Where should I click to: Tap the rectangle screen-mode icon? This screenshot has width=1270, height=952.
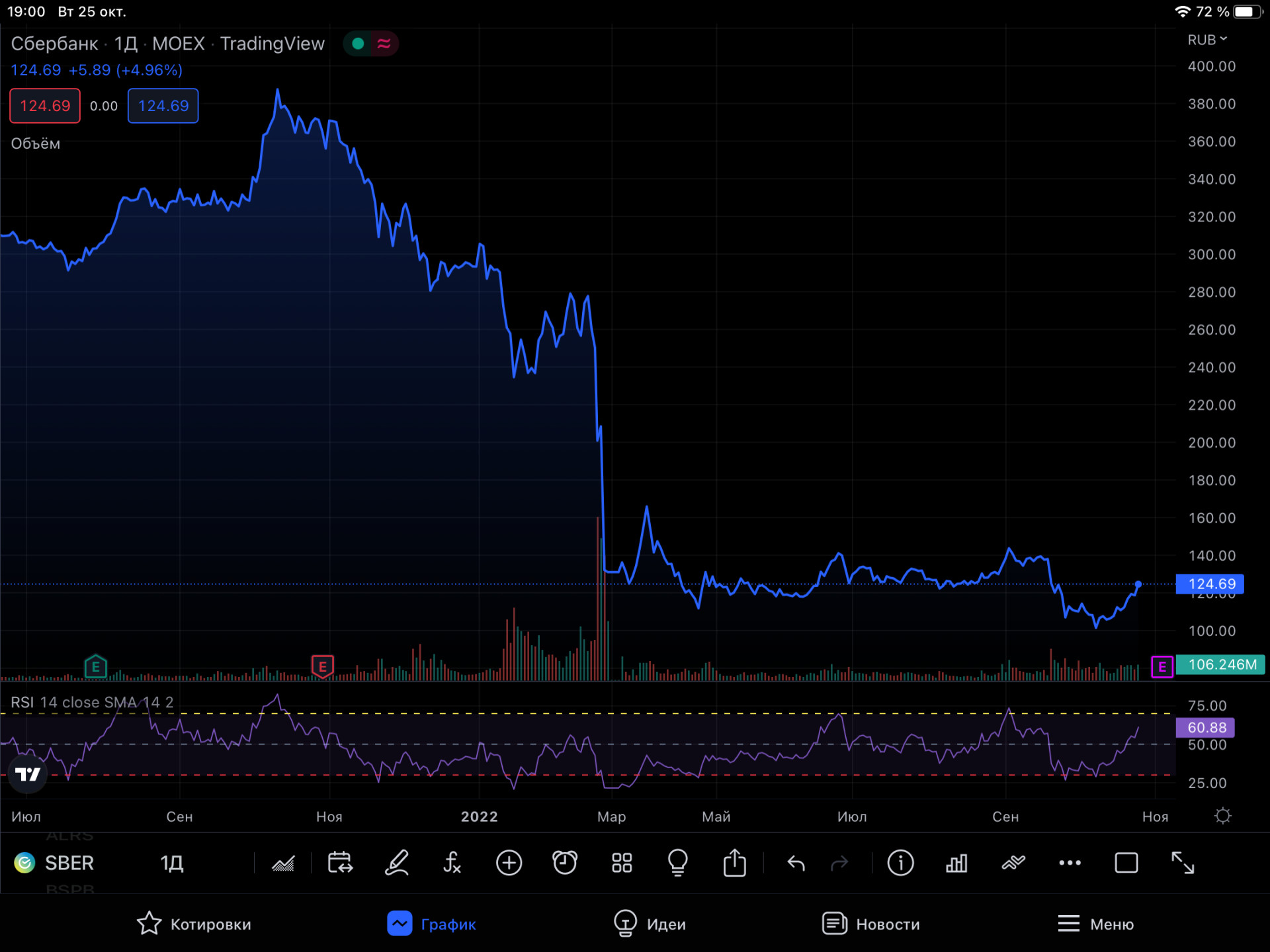click(x=1126, y=863)
